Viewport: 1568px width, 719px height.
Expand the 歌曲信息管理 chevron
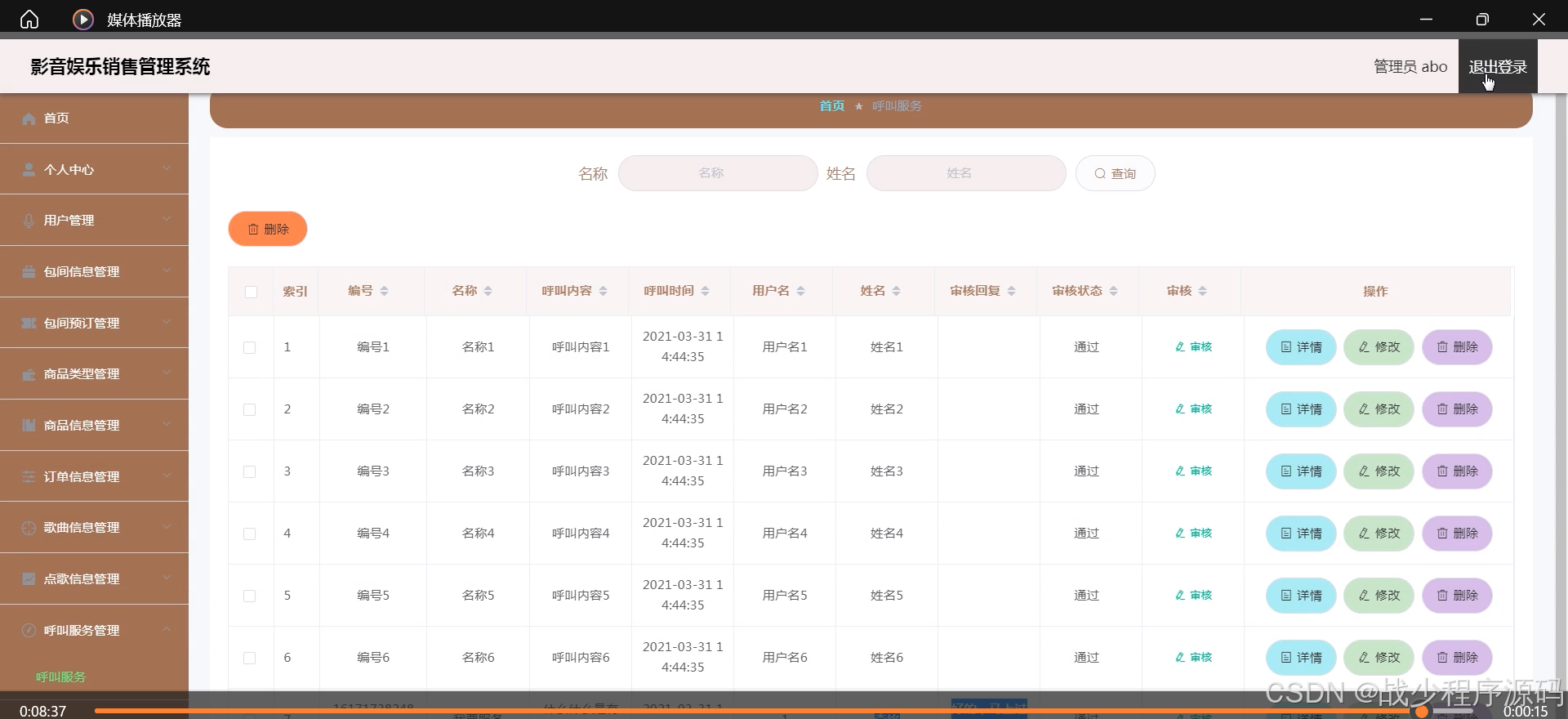coord(167,526)
